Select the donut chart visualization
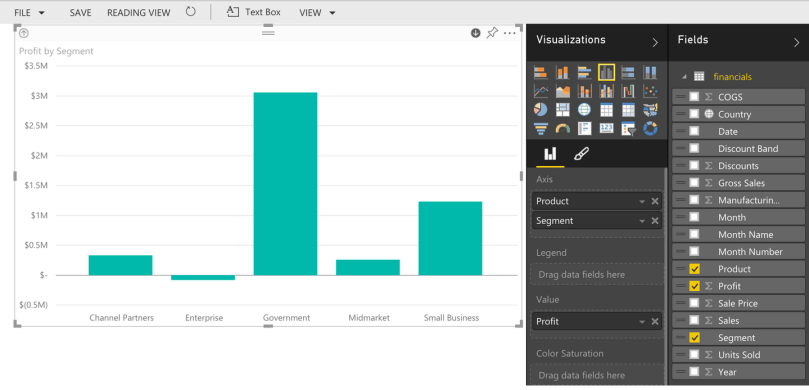809x390 pixels. coord(650,128)
